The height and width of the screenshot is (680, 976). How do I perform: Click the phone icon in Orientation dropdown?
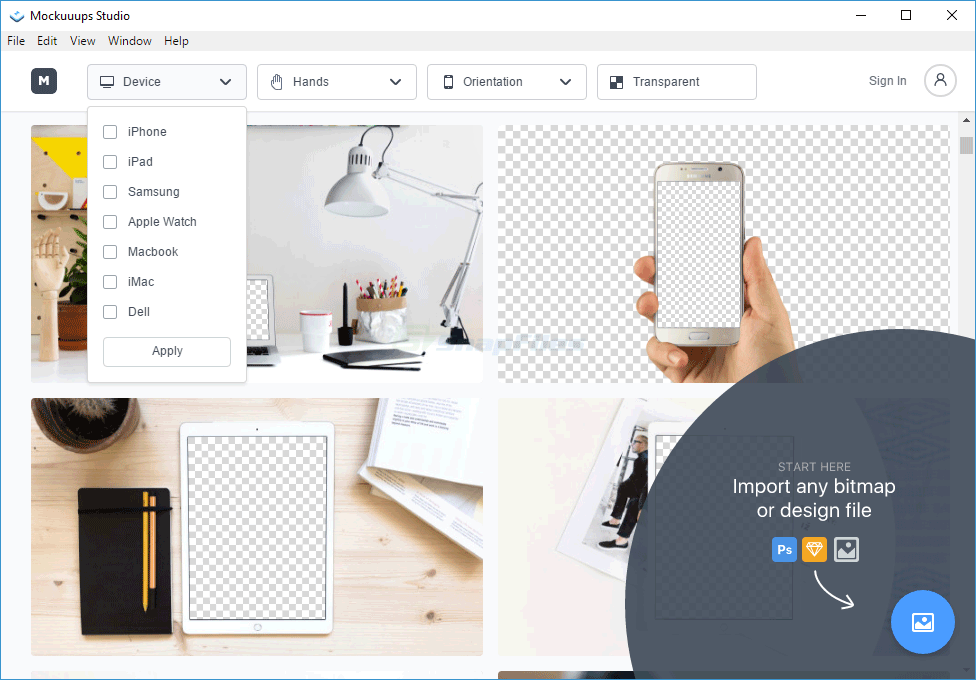click(448, 82)
